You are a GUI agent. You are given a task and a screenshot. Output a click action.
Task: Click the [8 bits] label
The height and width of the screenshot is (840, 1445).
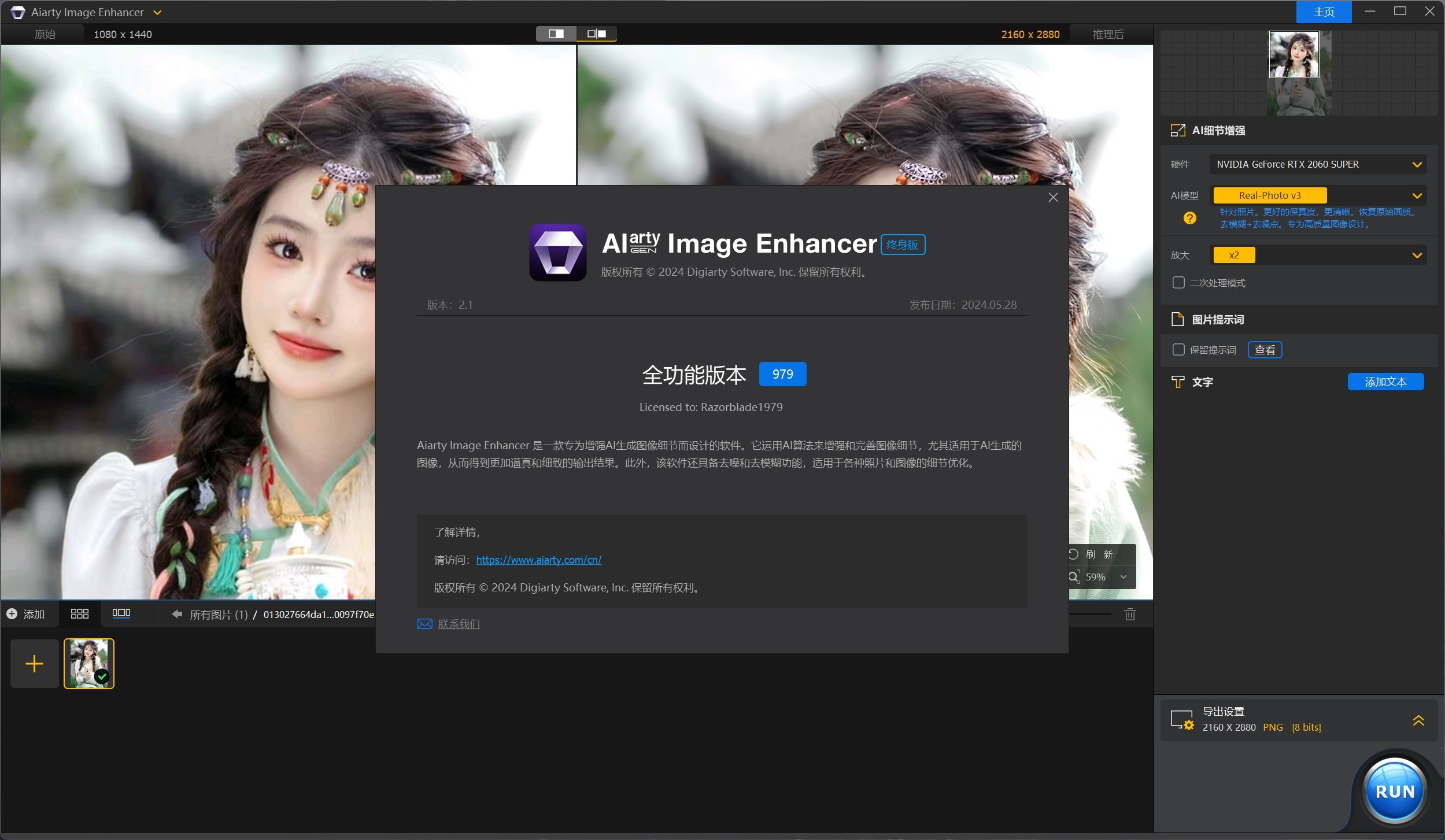(x=1306, y=727)
